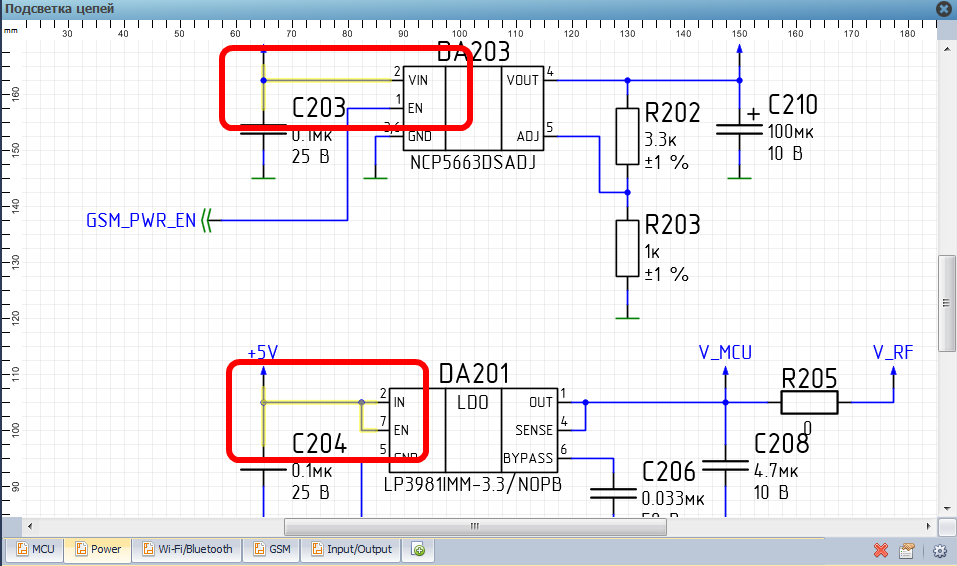This screenshot has width=957, height=566.
Task: Click the R203 resistor symbol body
Action: coord(627,249)
